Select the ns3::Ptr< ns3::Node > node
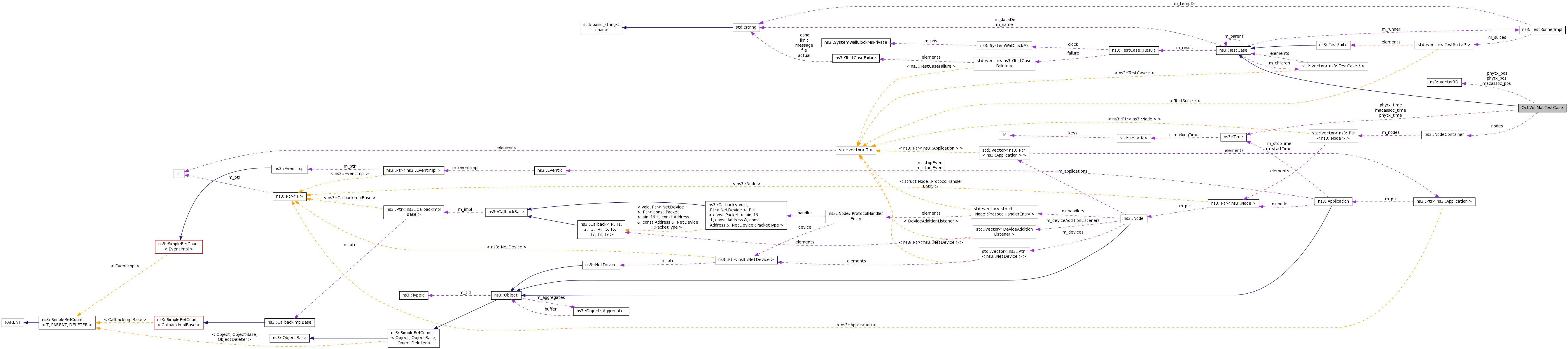Viewport: 1568px width, 349px height. [x=1233, y=204]
